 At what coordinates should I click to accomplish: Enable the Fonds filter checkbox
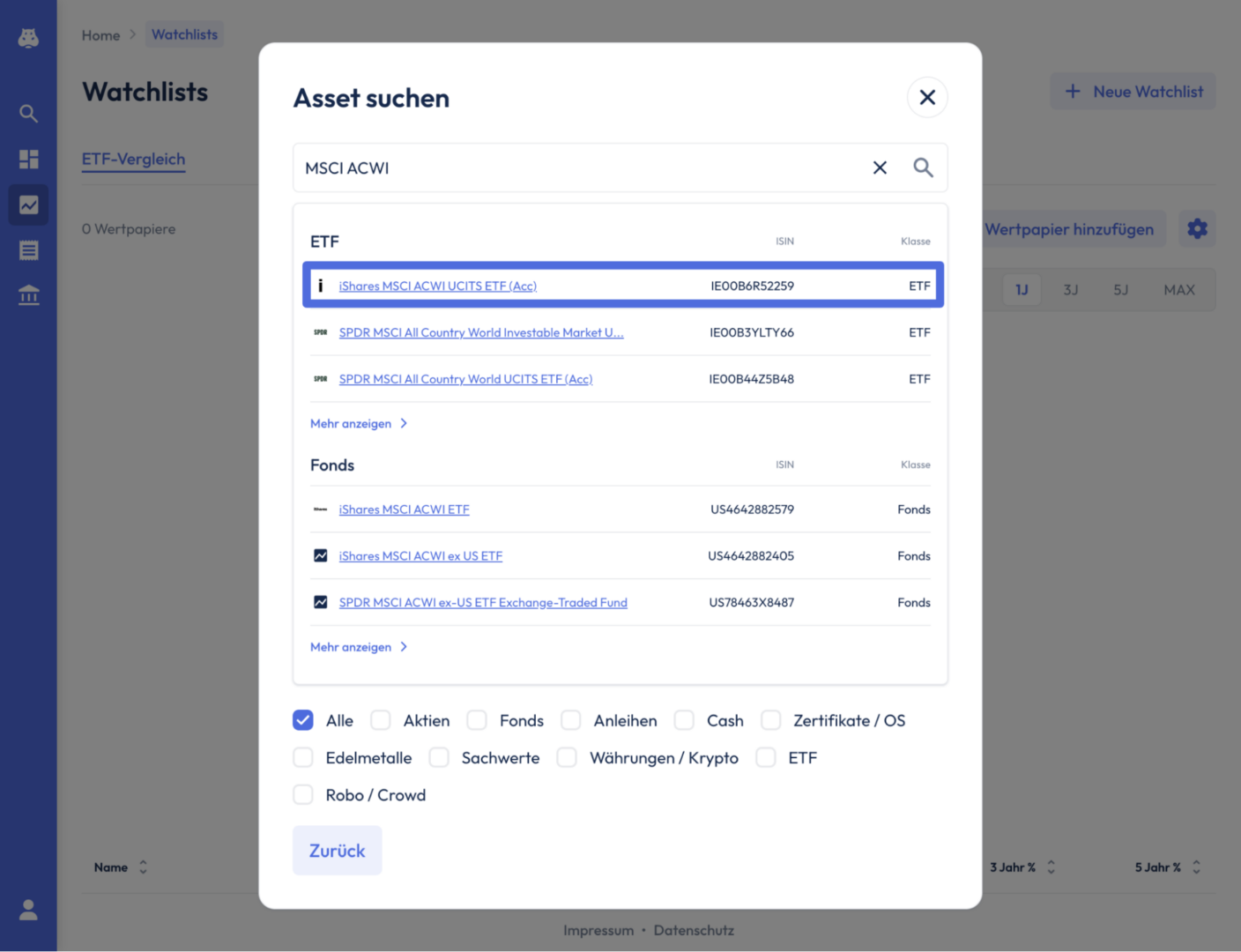pos(477,720)
